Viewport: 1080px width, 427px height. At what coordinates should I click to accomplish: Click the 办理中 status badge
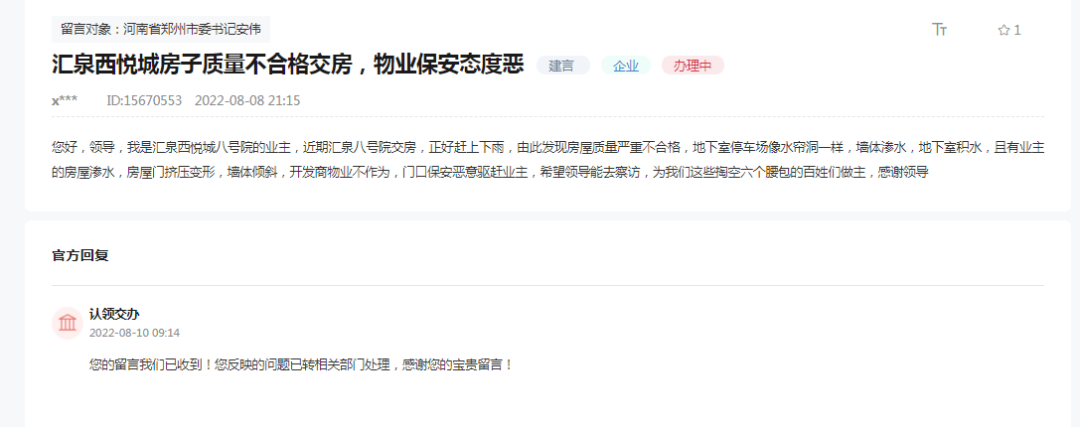[x=692, y=65]
